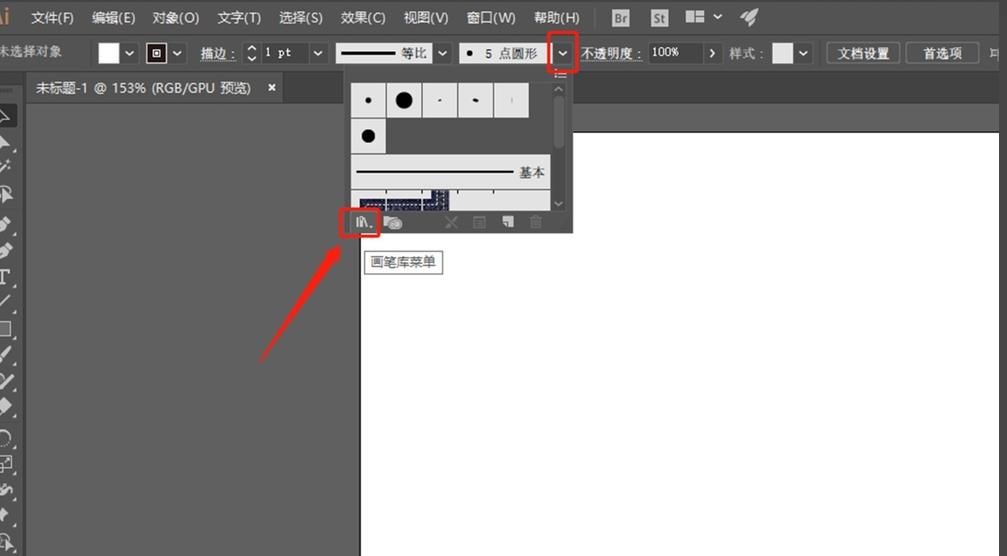Select the Rotate tool
The height and width of the screenshot is (556, 1007).
point(5,439)
